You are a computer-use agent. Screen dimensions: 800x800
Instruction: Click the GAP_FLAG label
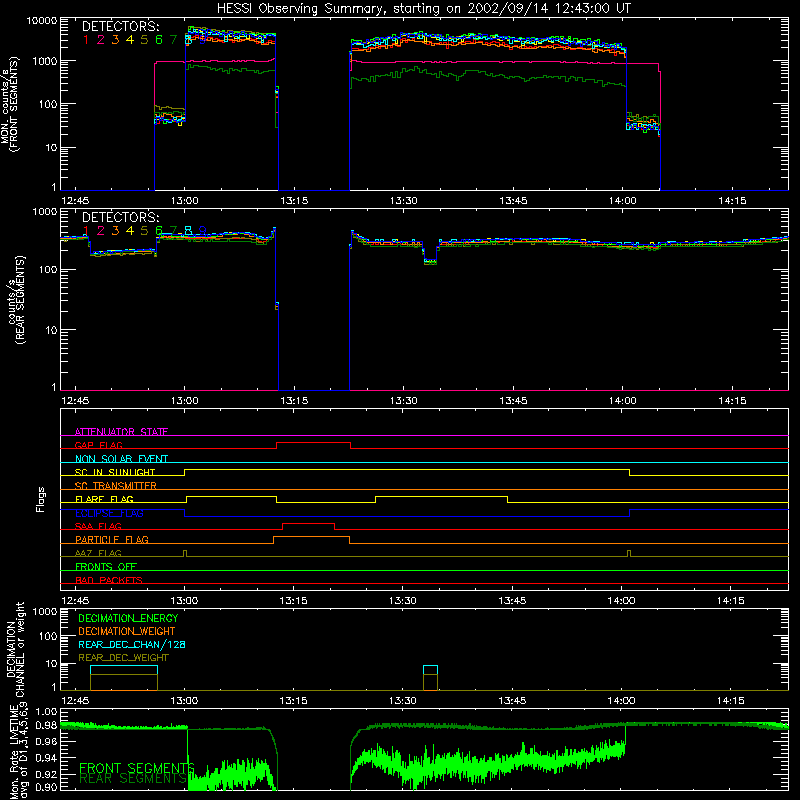click(x=98, y=445)
